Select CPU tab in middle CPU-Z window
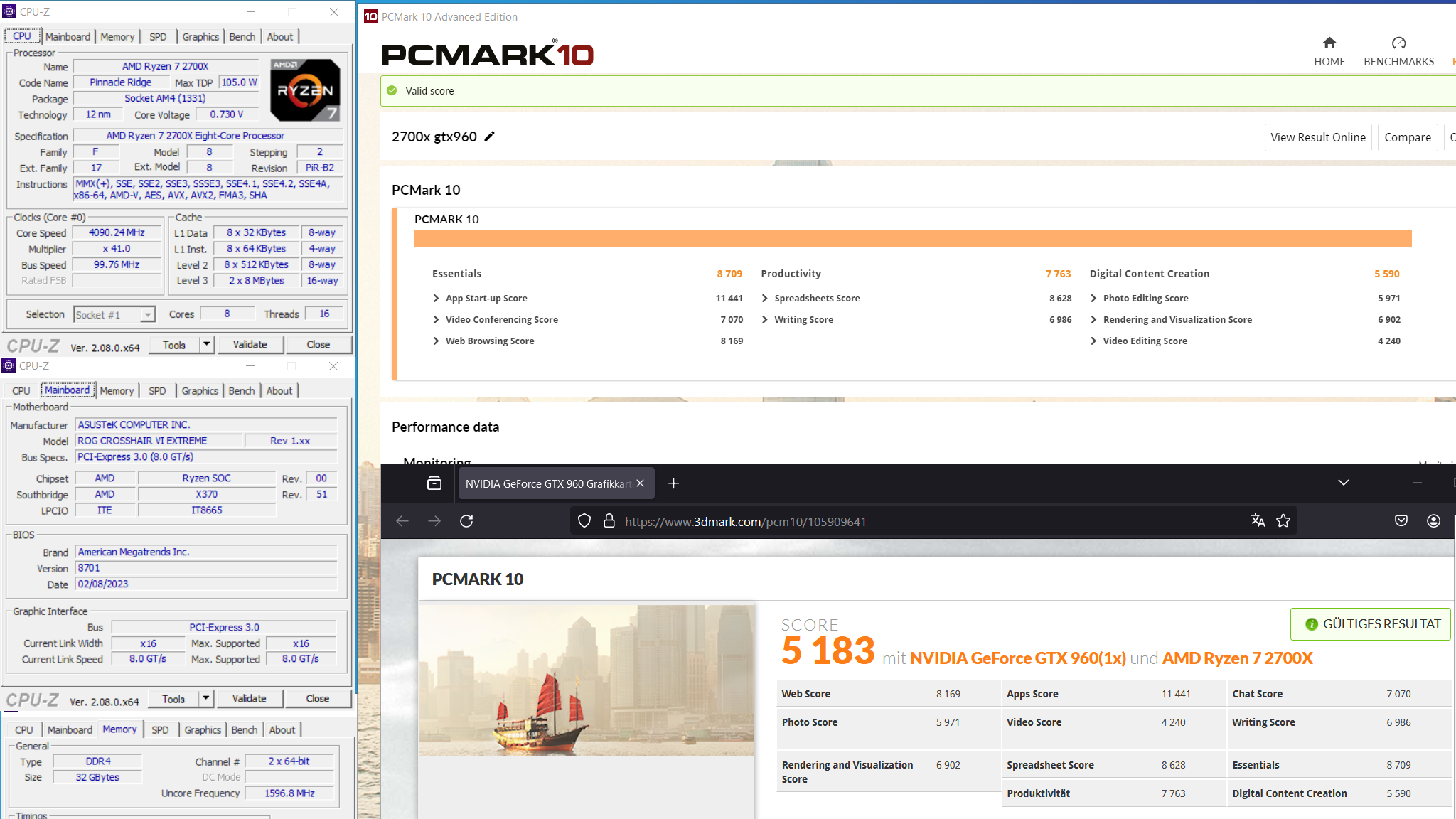Image resolution: width=1456 pixels, height=819 pixels. click(x=21, y=391)
